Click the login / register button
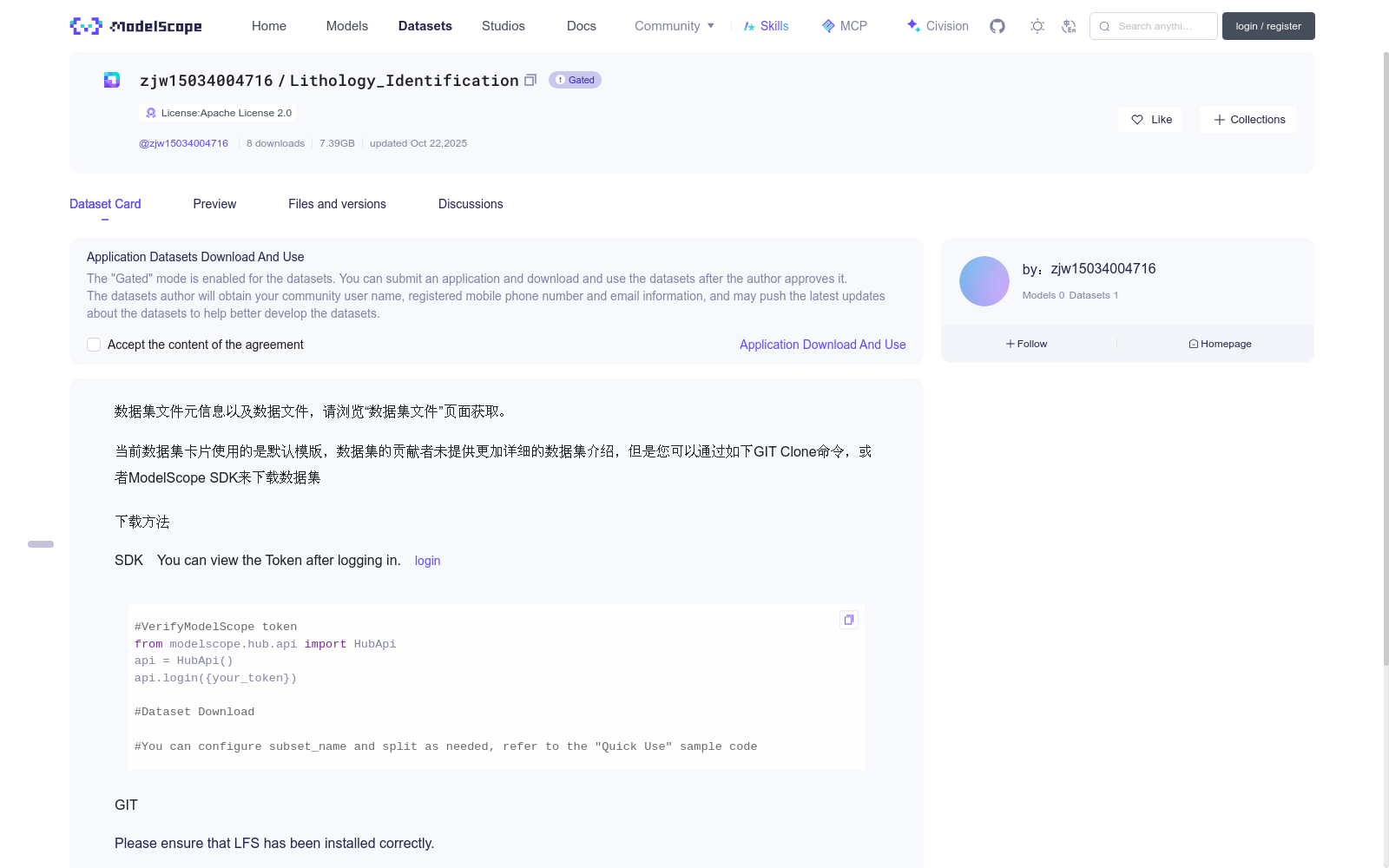This screenshot has width=1389, height=868. pyautogui.click(x=1268, y=26)
